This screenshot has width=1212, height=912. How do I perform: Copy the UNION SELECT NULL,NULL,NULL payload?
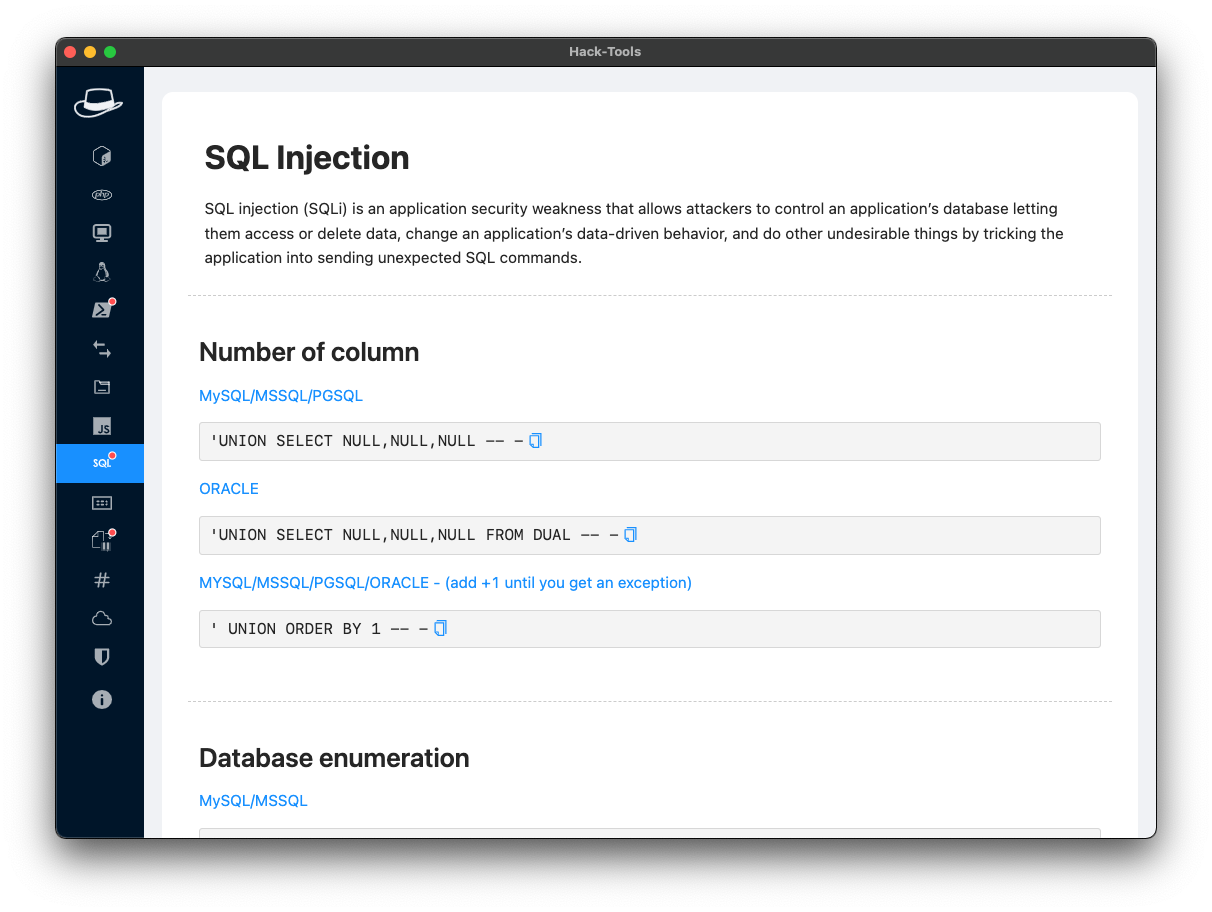tap(535, 441)
